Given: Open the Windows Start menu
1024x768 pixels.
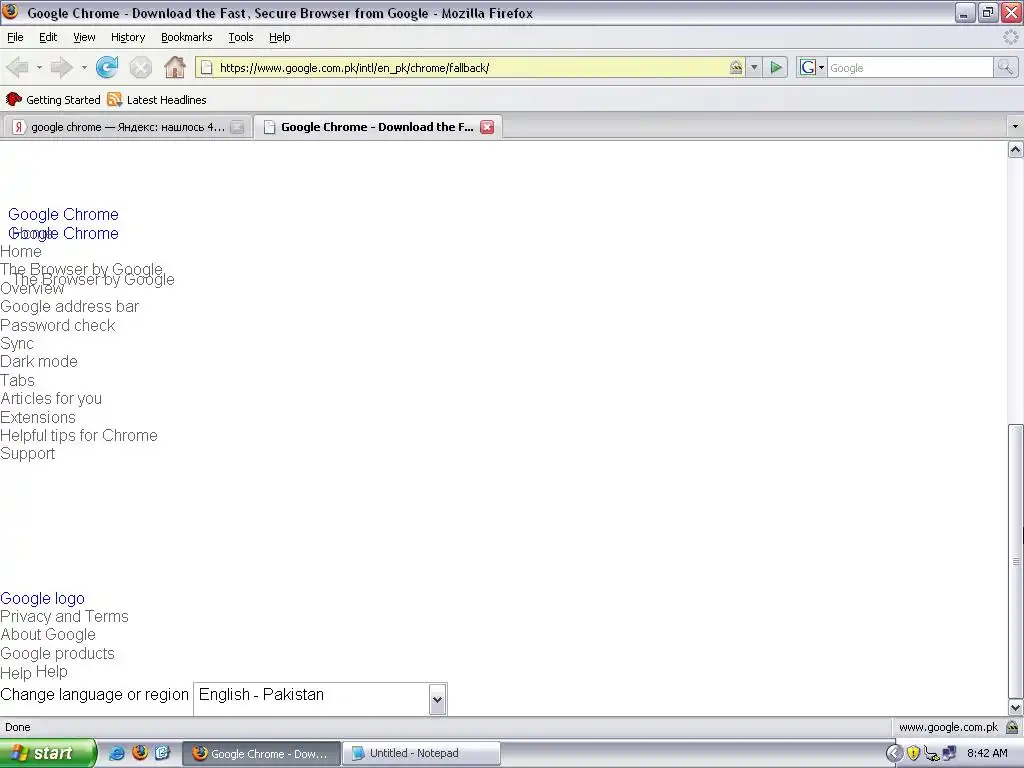Looking at the screenshot, I should pyautogui.click(x=48, y=753).
